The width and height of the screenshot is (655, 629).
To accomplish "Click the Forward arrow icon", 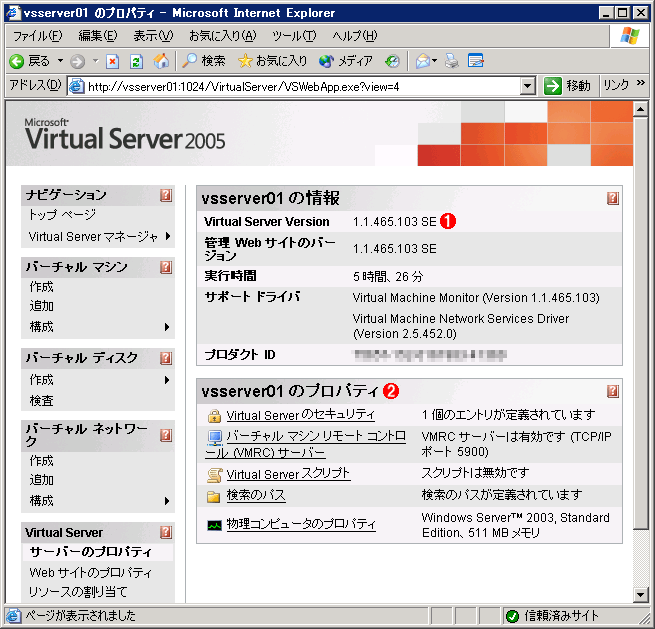I will [x=77, y=61].
